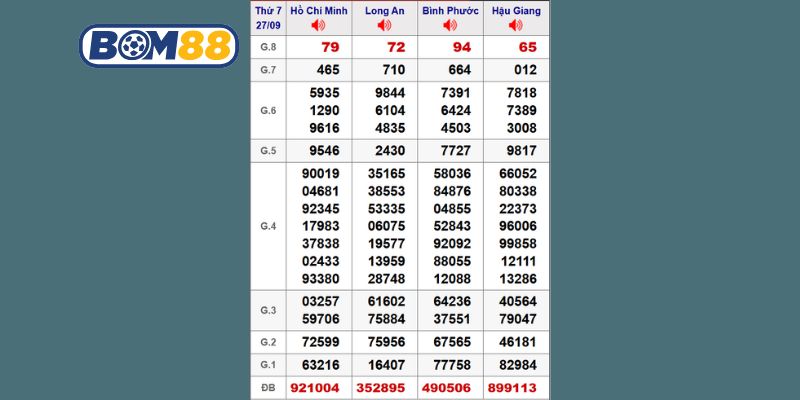This screenshot has height=400, width=800.
Task: Click G.3 number 75884
Action: click(387, 319)
